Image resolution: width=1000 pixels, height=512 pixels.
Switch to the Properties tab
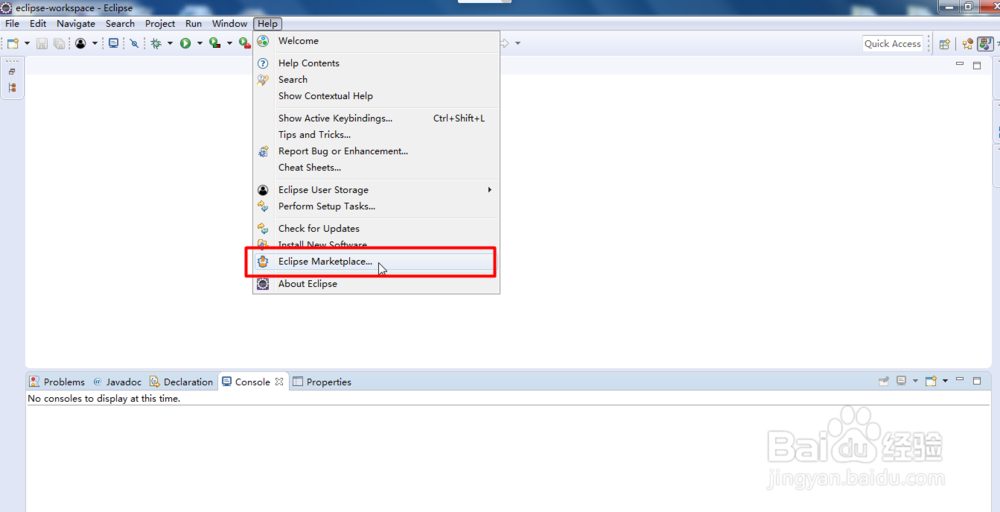click(x=322, y=382)
